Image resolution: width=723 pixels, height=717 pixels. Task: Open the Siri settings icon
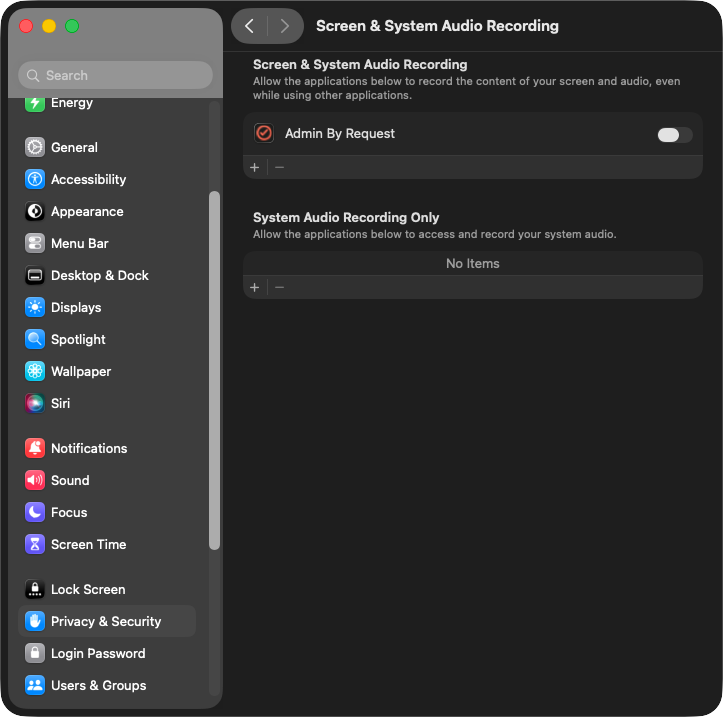35,403
